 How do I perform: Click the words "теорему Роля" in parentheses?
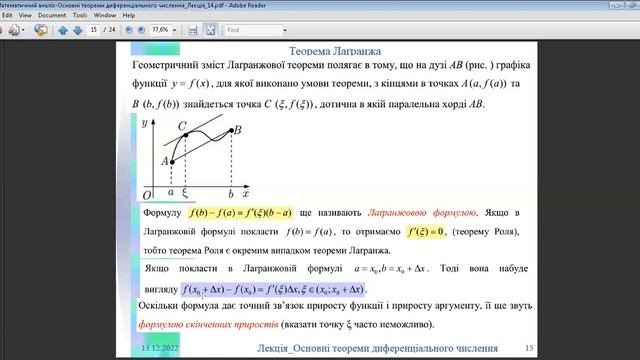pyautogui.click(x=484, y=232)
